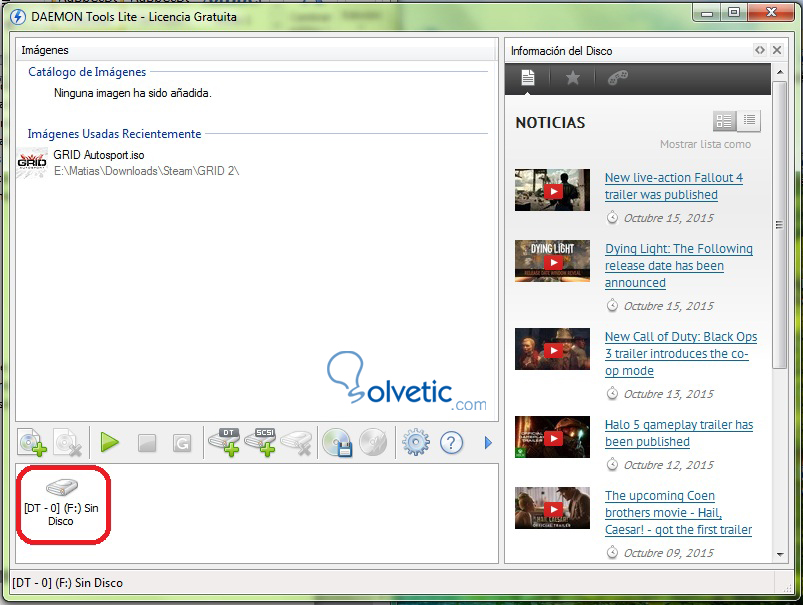Click the Octubre 12, 2015 date
Viewport: 803px width, 605px height.
click(x=668, y=465)
